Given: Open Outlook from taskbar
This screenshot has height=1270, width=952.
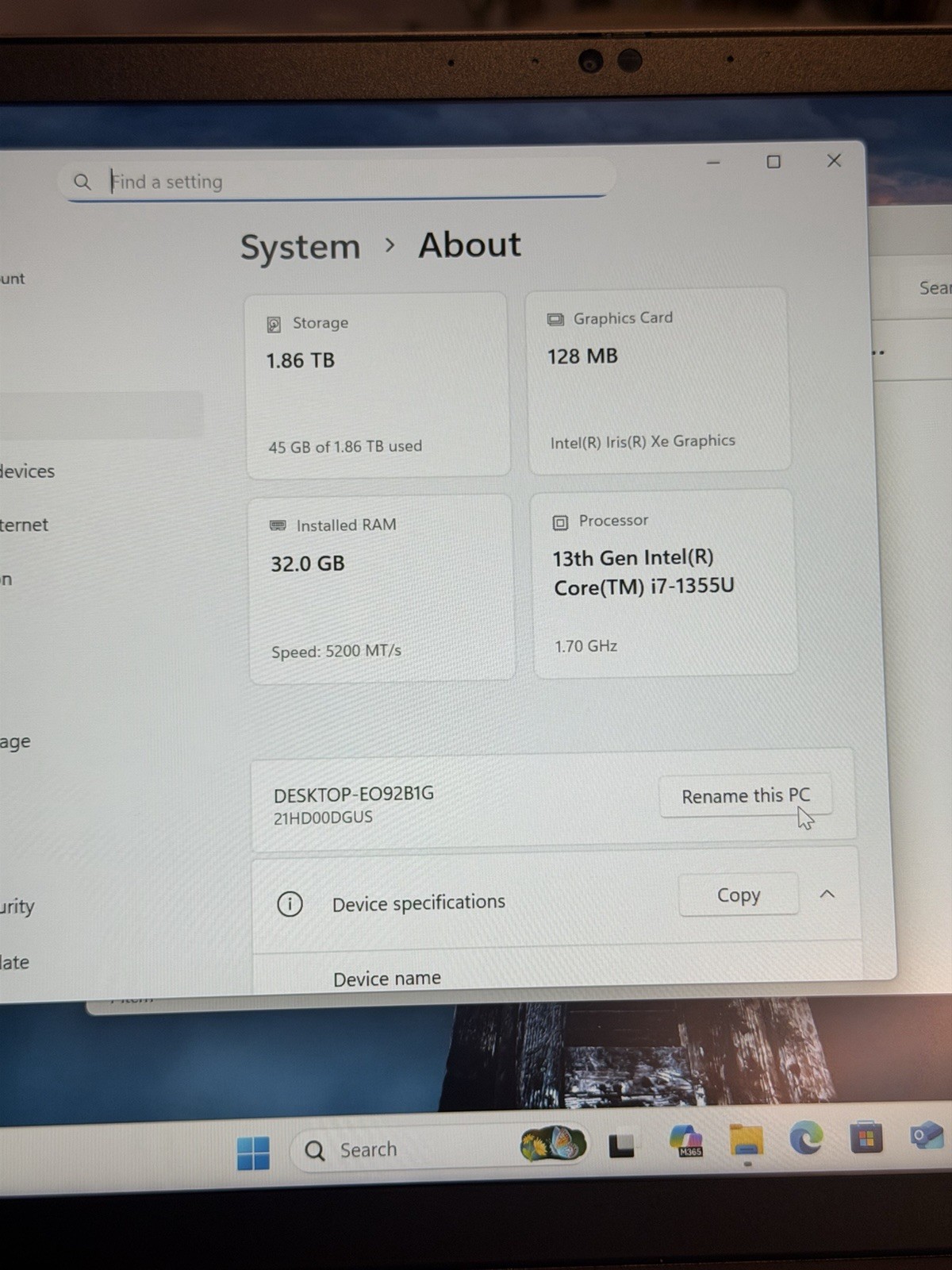Looking at the screenshot, I should 926,1135.
